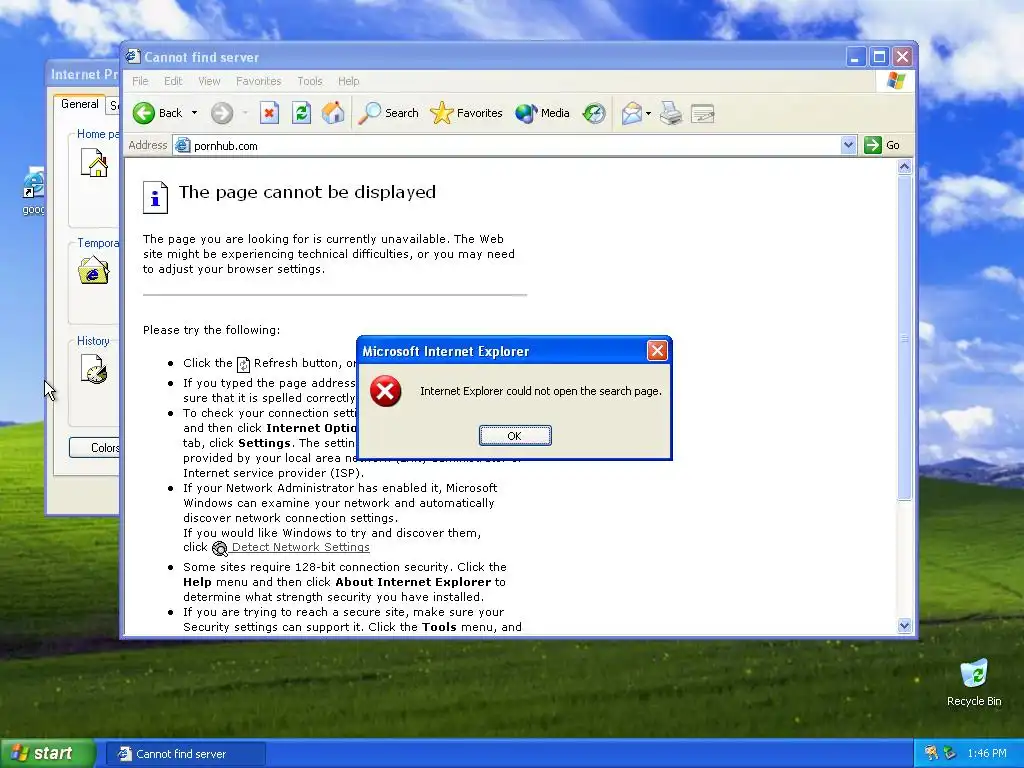This screenshot has height=768, width=1024.
Task: Select the General tab in Internet Properties
Action: point(80,104)
